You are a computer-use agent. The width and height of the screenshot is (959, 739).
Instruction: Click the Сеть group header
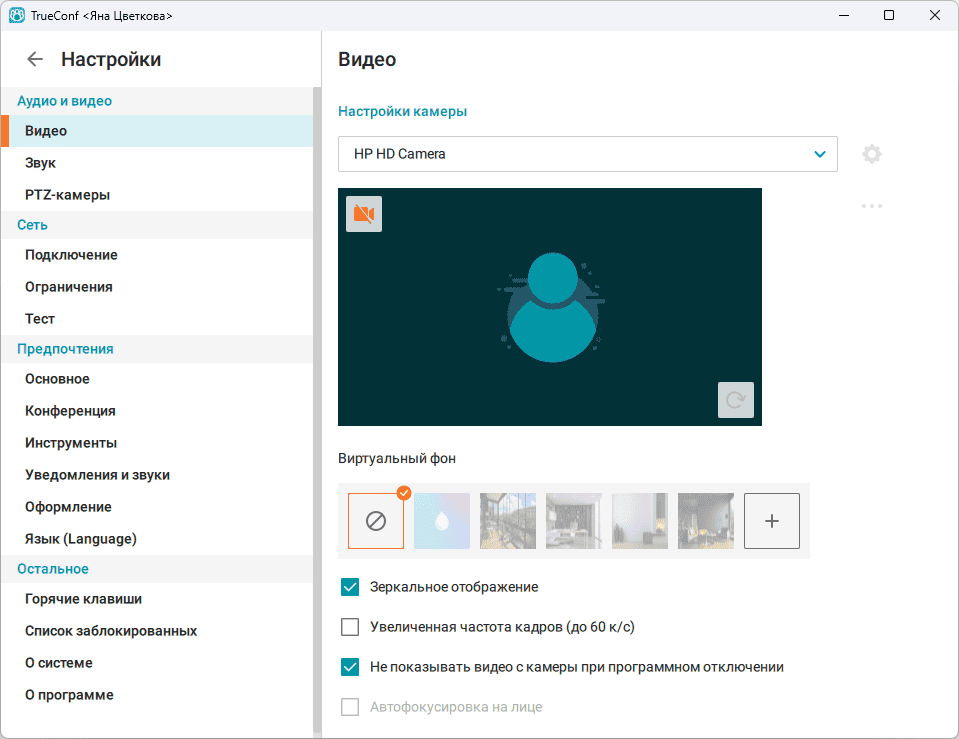tap(157, 225)
